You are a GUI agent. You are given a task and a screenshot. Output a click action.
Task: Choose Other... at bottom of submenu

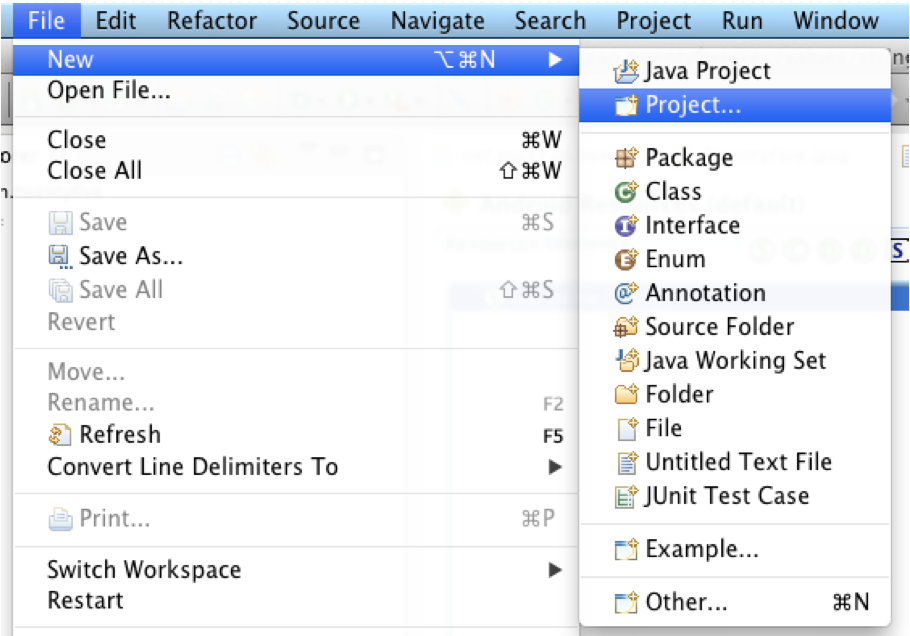coord(686,603)
